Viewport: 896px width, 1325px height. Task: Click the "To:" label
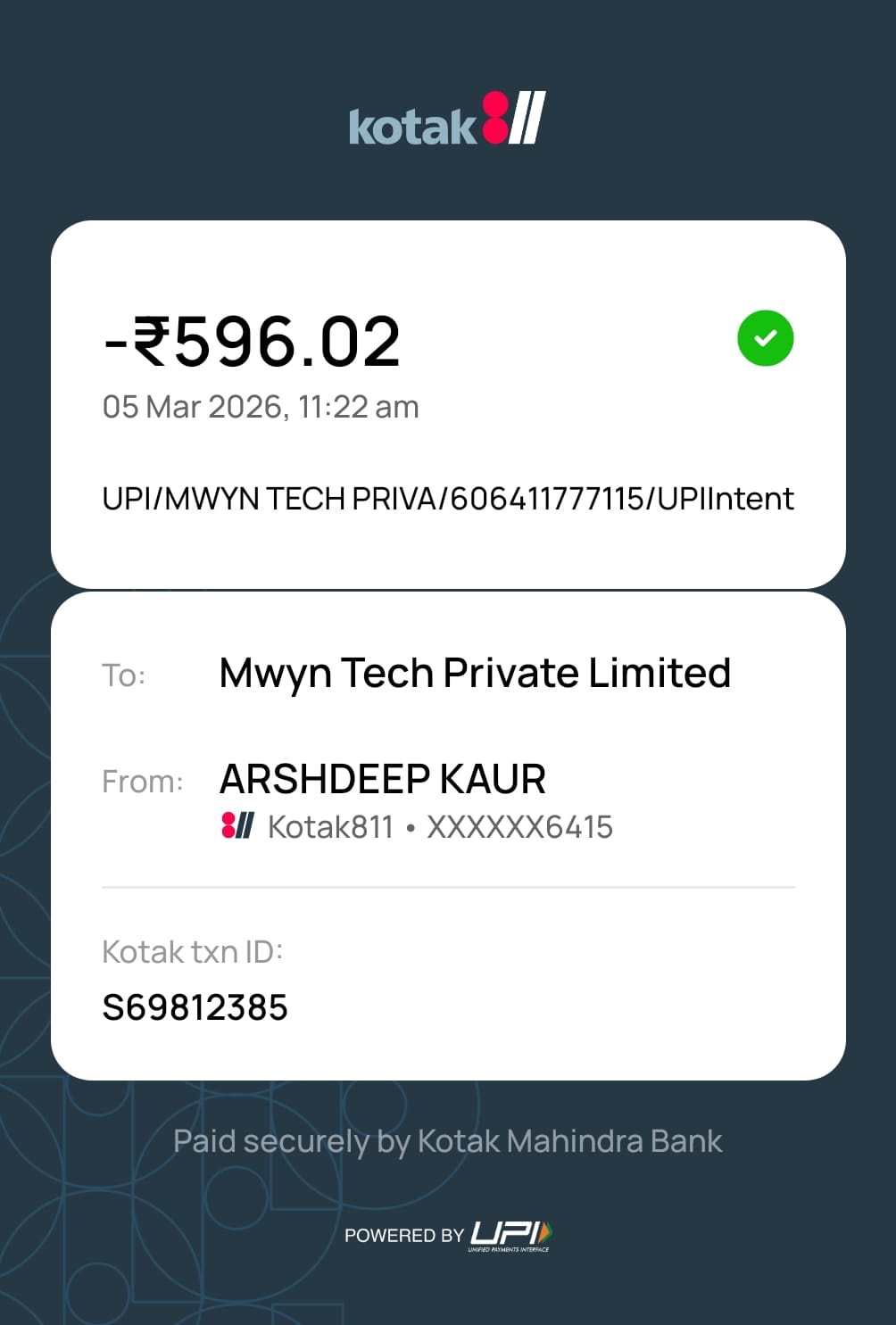click(x=124, y=675)
